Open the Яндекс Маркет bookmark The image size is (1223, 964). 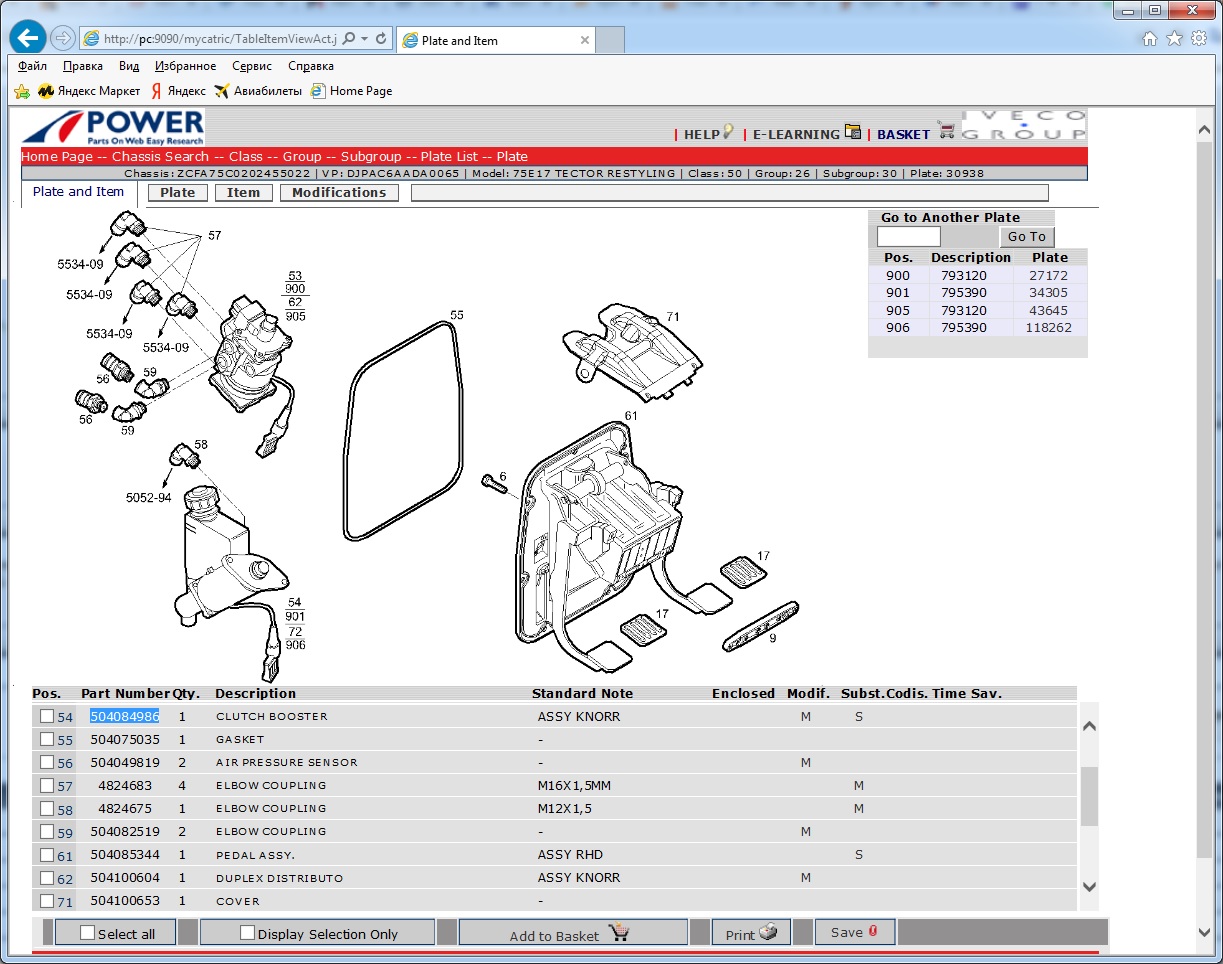pyautogui.click(x=89, y=91)
